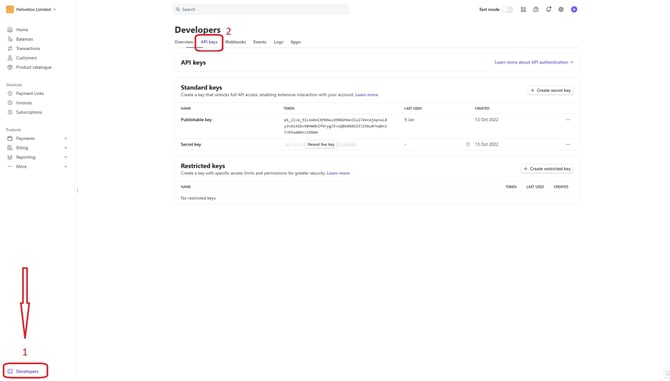
Task: Open the Secret key overflow menu
Action: pyautogui.click(x=568, y=144)
